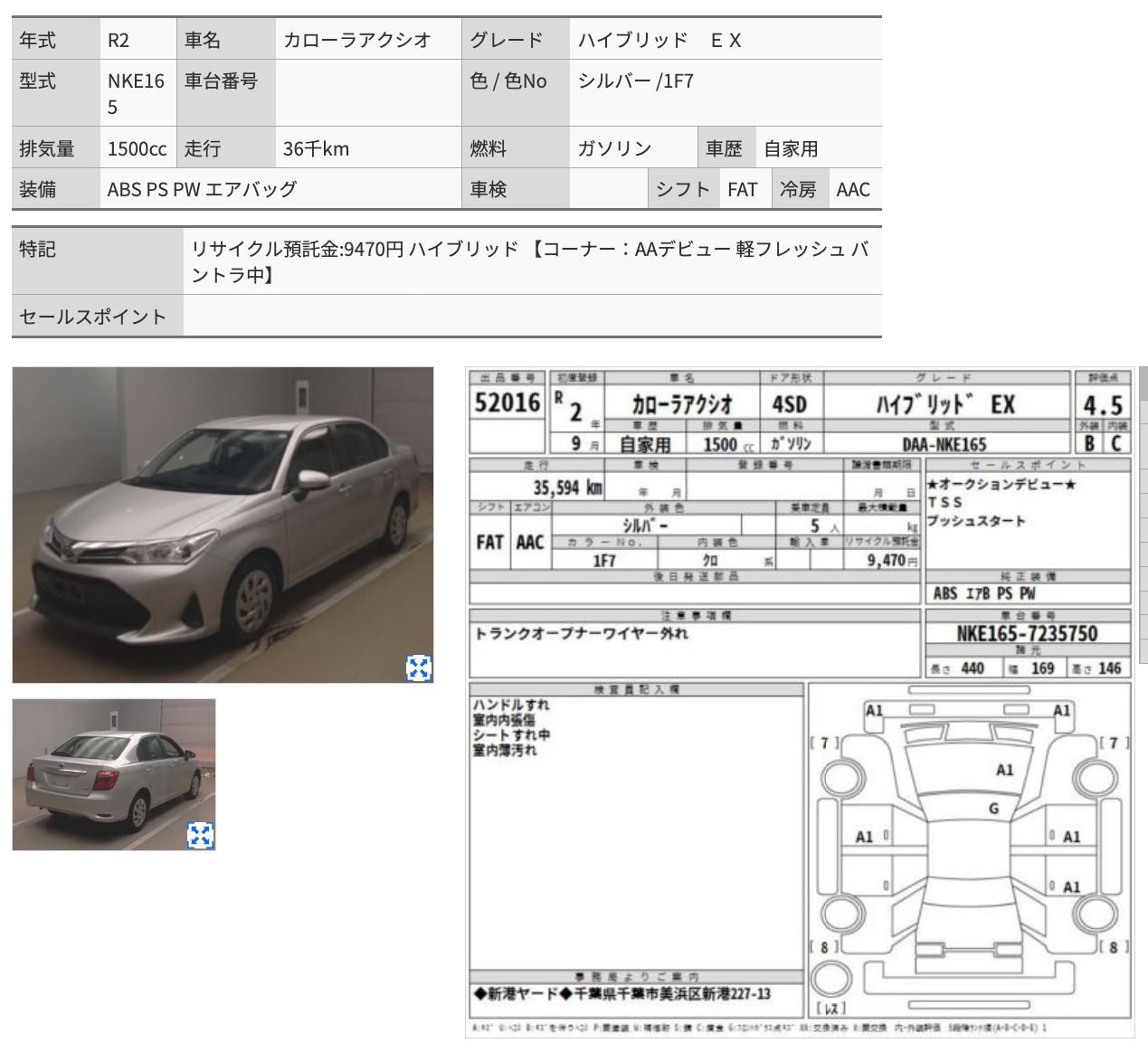Image resolution: width=1148 pixels, height=1052 pixels.
Task: Select the grade ハイブリッド EX cell
Action: [x=726, y=40]
